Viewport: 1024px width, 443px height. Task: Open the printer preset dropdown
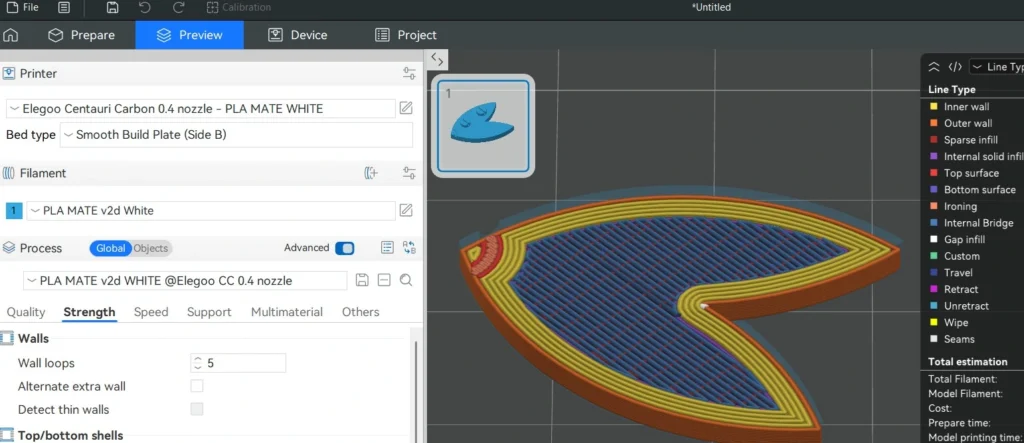point(200,109)
